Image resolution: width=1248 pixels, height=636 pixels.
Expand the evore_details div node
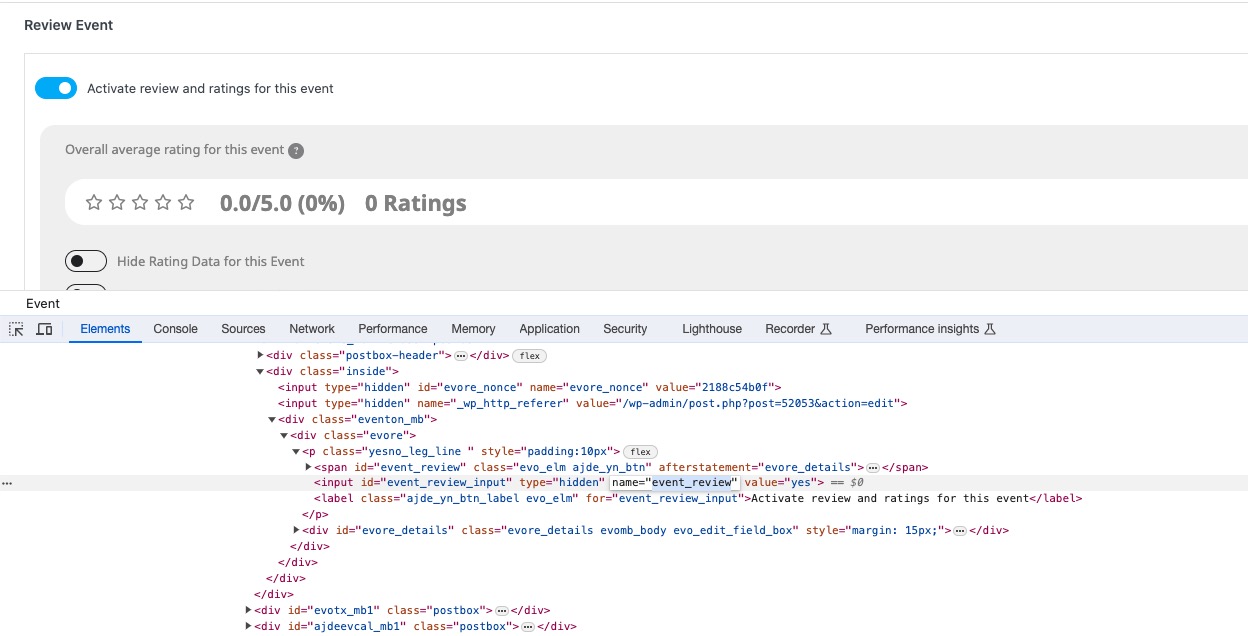coord(297,530)
